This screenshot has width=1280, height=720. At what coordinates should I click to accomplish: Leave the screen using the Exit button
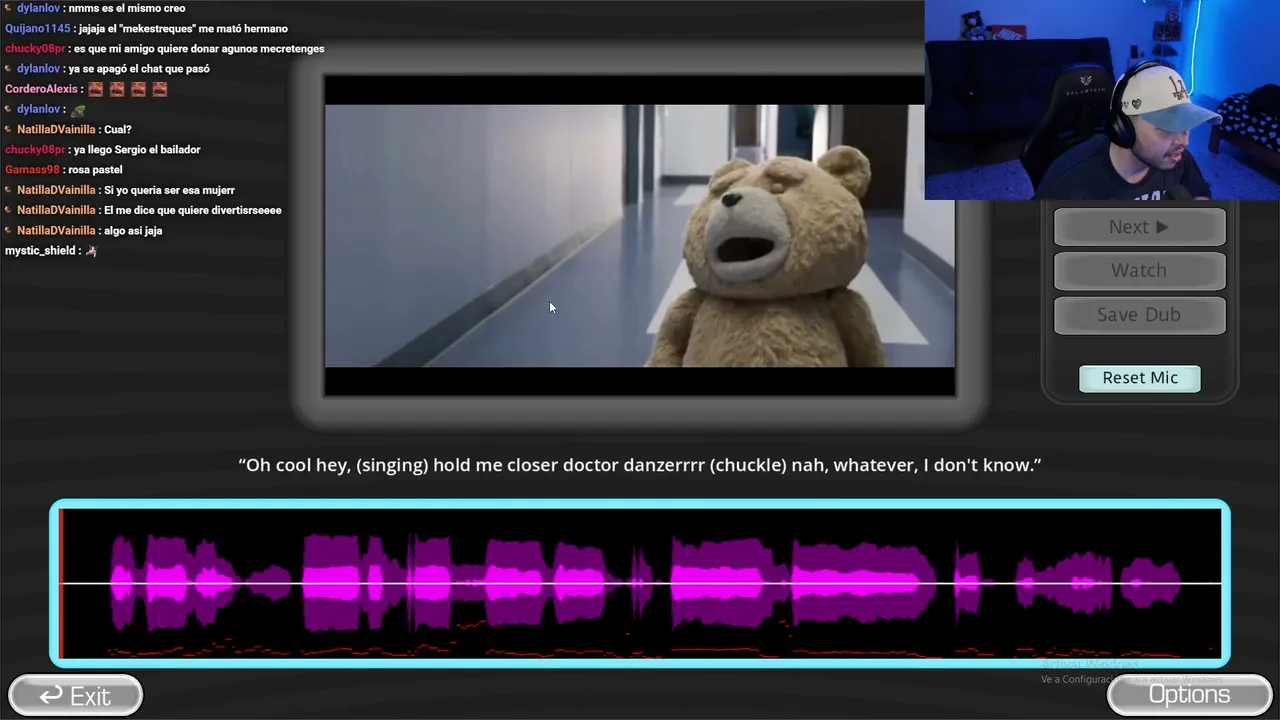75,696
